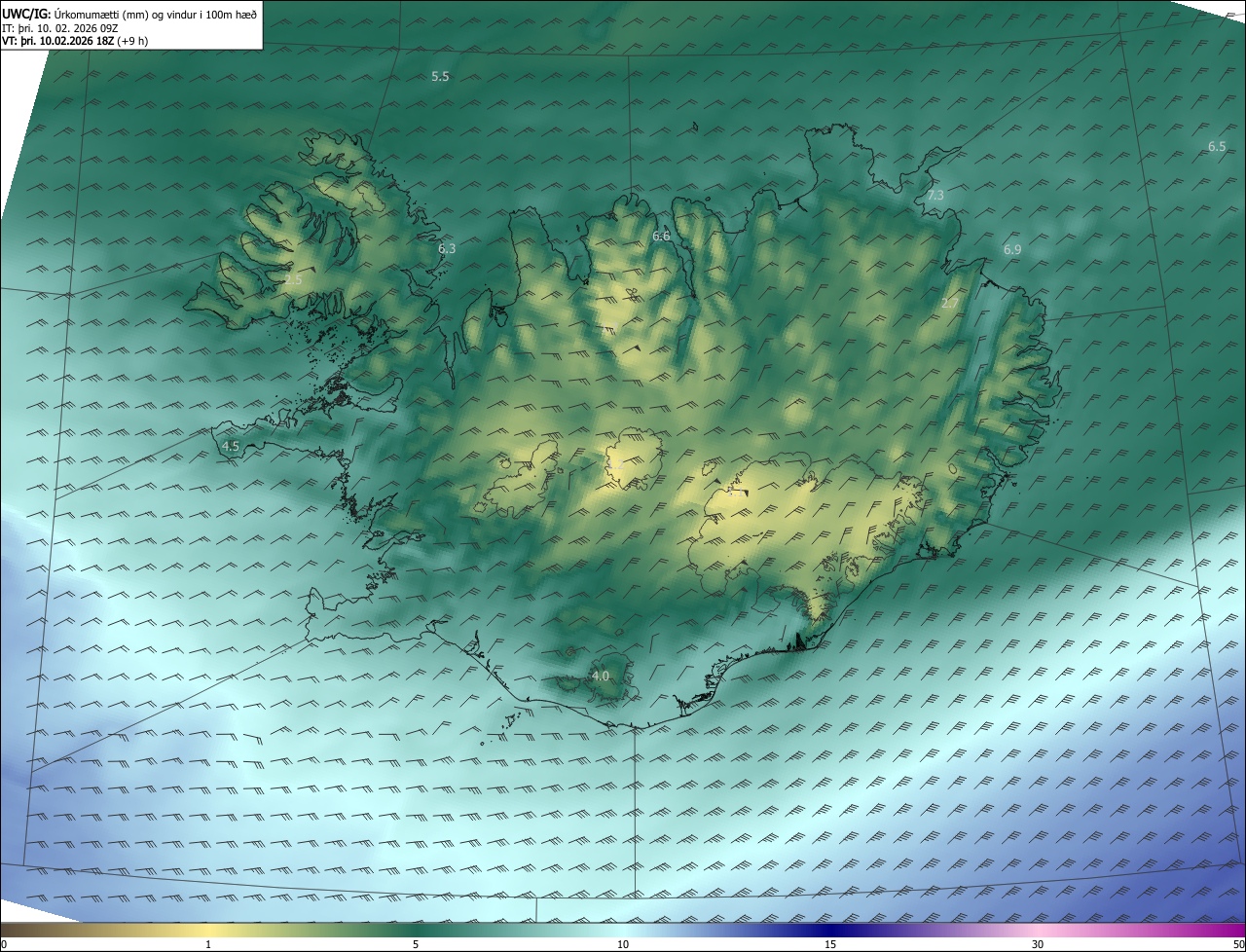
Task: Click the color scale tick labeled 1
Action: pos(208,944)
